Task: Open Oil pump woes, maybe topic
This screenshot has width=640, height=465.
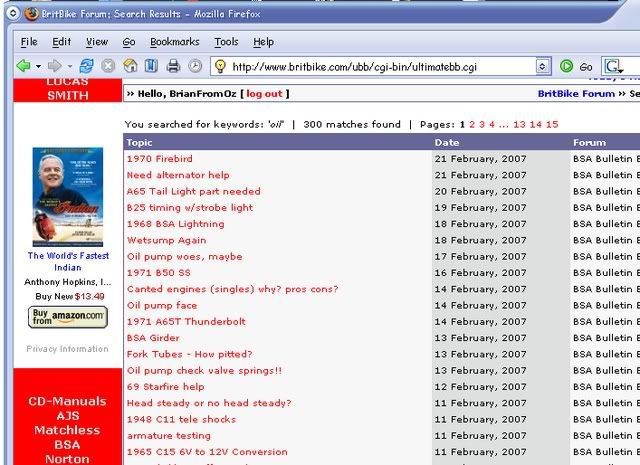Action: (x=184, y=256)
